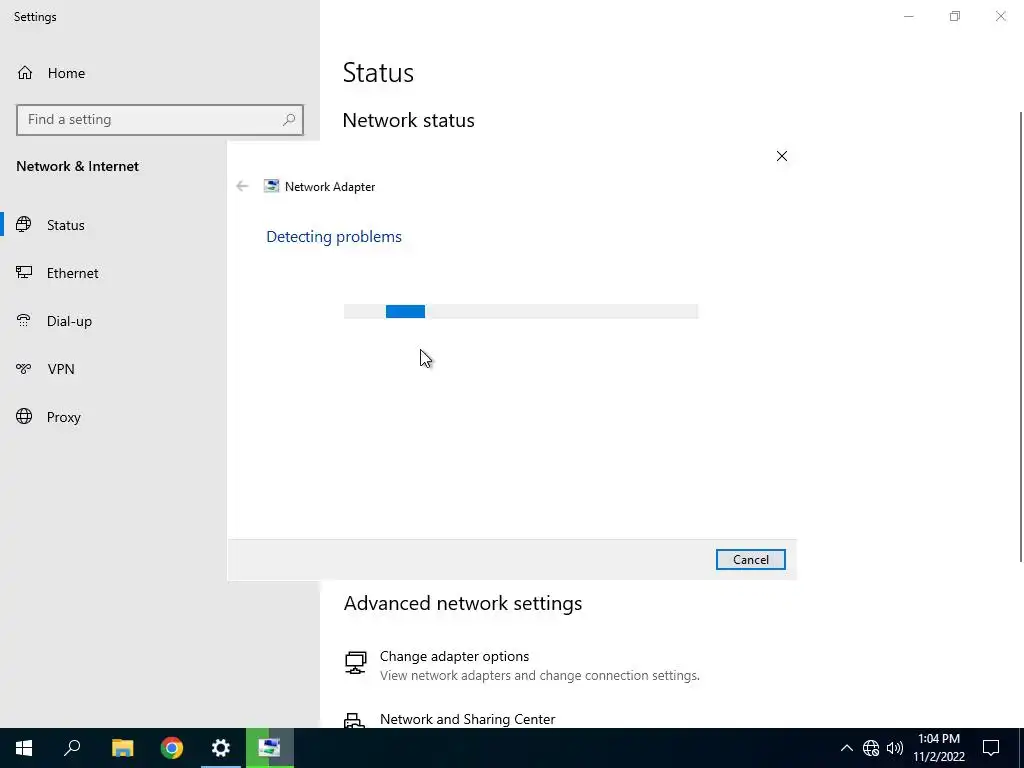The width and height of the screenshot is (1024, 768).
Task: Click the Home house icon
Action: pos(25,72)
